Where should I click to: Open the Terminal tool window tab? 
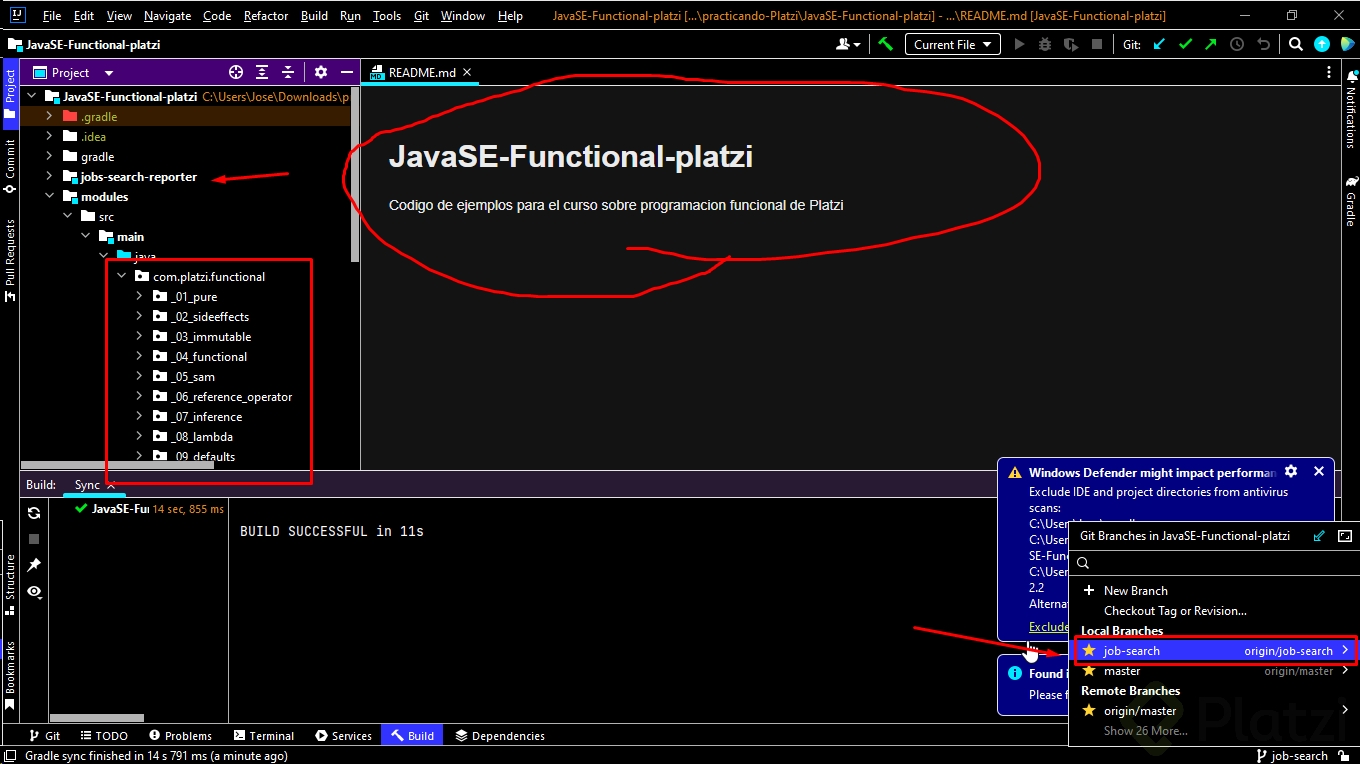coord(263,736)
